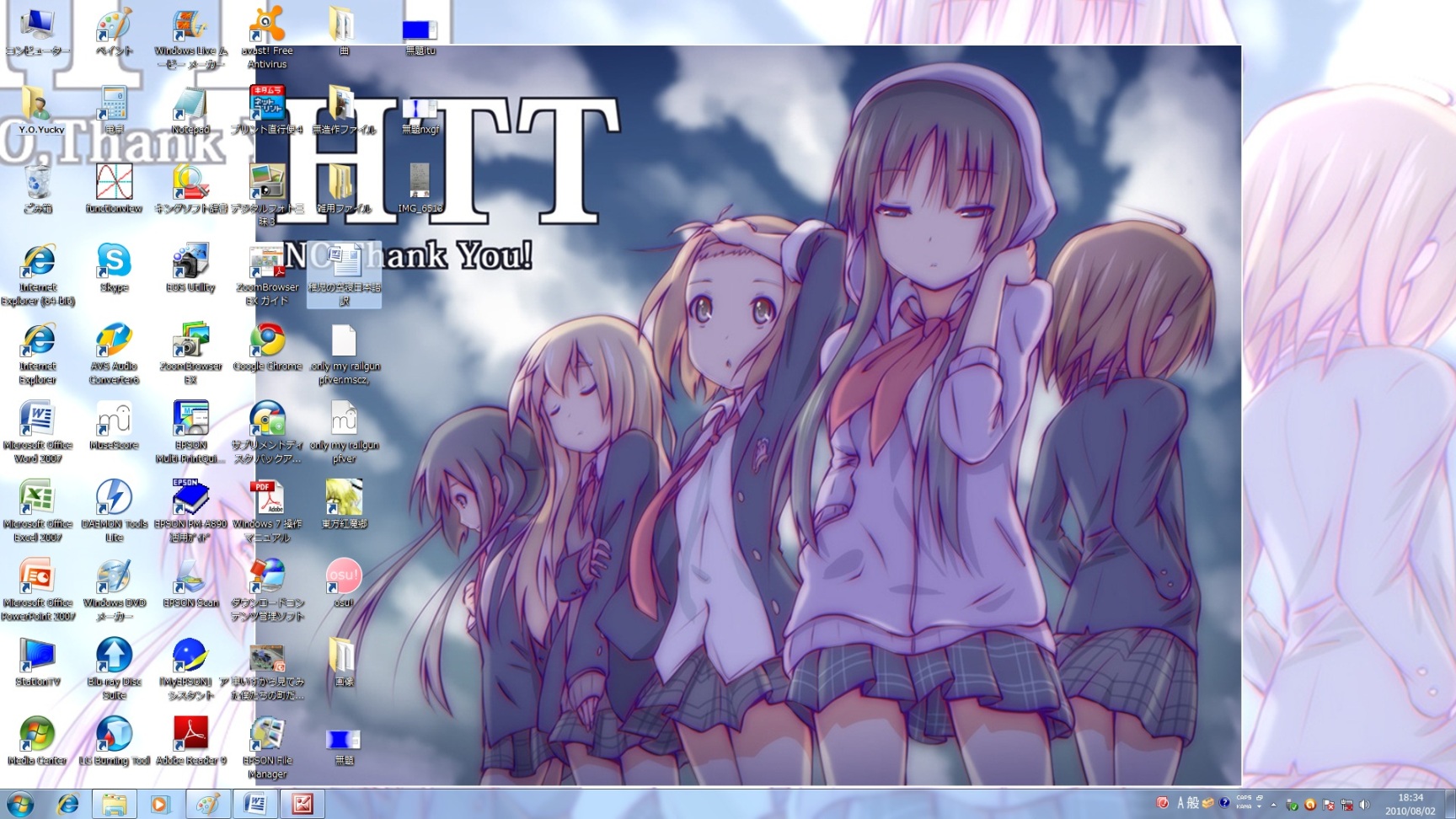Select the 東方紅魔郷 game shortcut
This screenshot has height=819, width=1456.
point(344,505)
